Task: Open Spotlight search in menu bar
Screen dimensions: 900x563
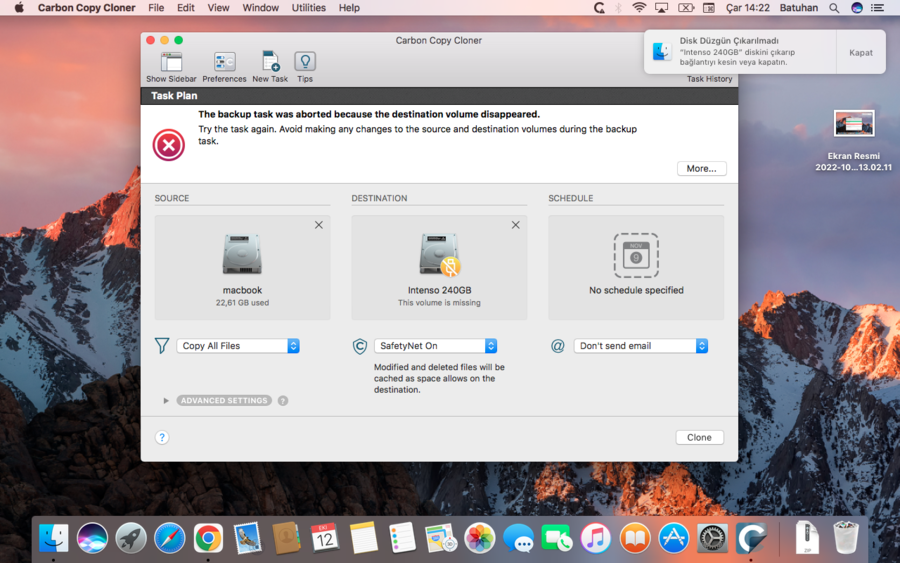Action: [x=834, y=8]
